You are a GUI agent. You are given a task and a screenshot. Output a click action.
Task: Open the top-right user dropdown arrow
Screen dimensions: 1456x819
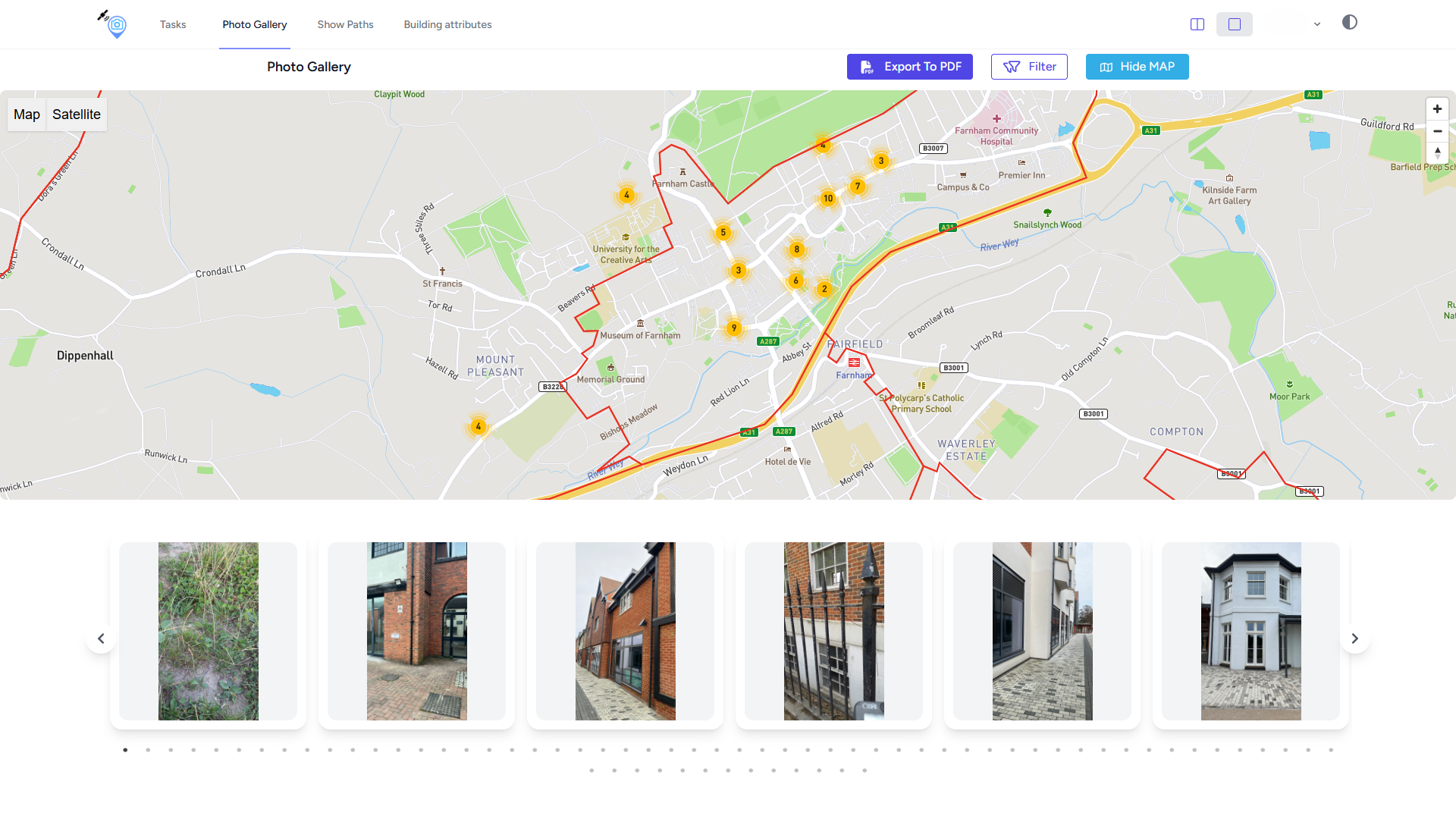[1317, 24]
